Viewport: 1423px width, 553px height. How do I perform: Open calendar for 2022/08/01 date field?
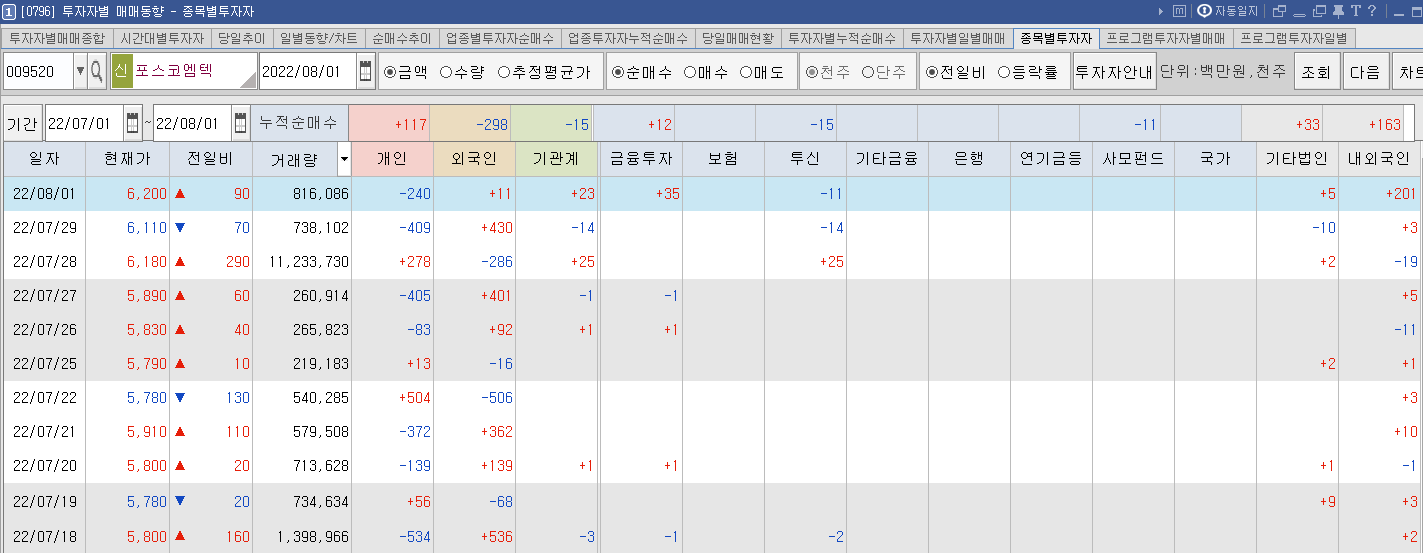[365, 72]
